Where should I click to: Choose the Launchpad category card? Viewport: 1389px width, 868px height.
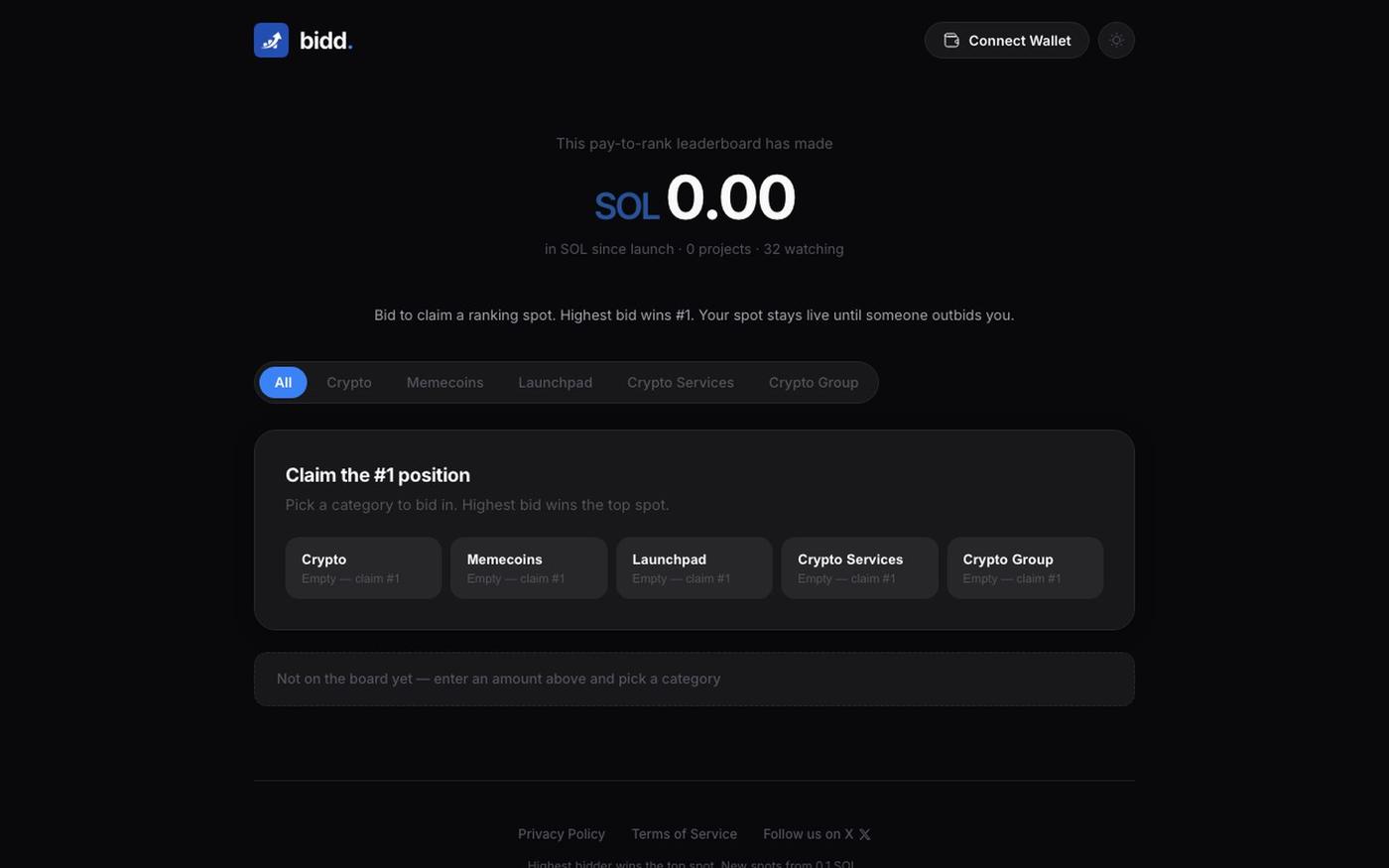(694, 568)
